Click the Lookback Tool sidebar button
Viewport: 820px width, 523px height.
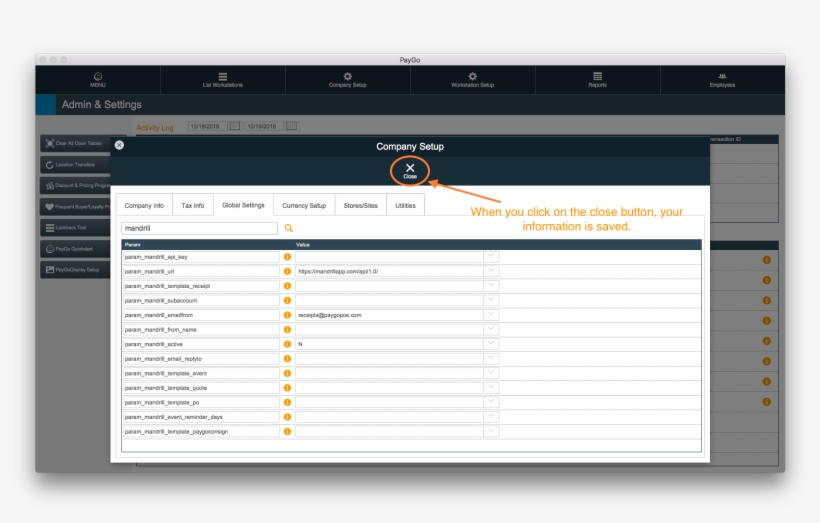coord(75,228)
